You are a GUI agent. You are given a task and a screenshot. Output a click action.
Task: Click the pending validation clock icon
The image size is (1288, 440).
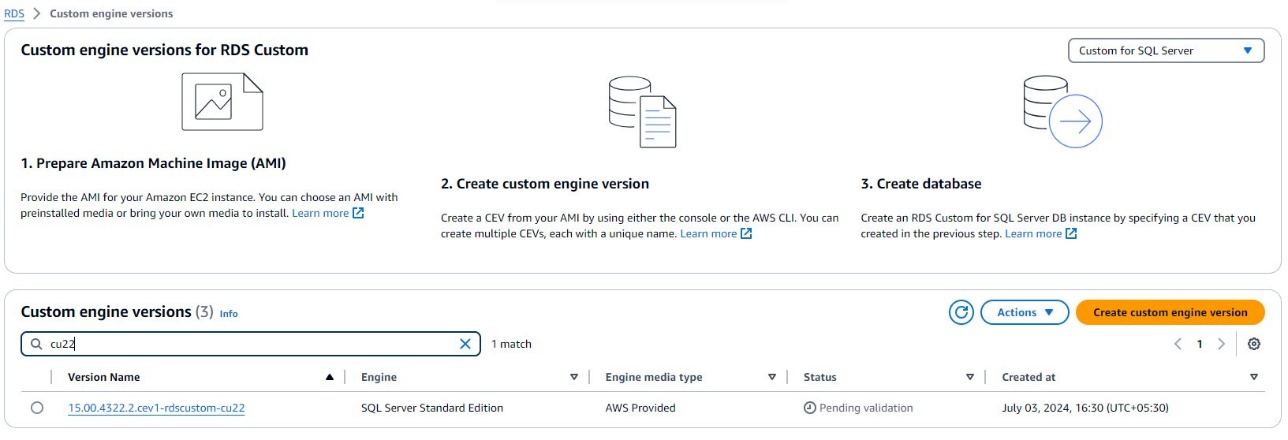pos(810,408)
